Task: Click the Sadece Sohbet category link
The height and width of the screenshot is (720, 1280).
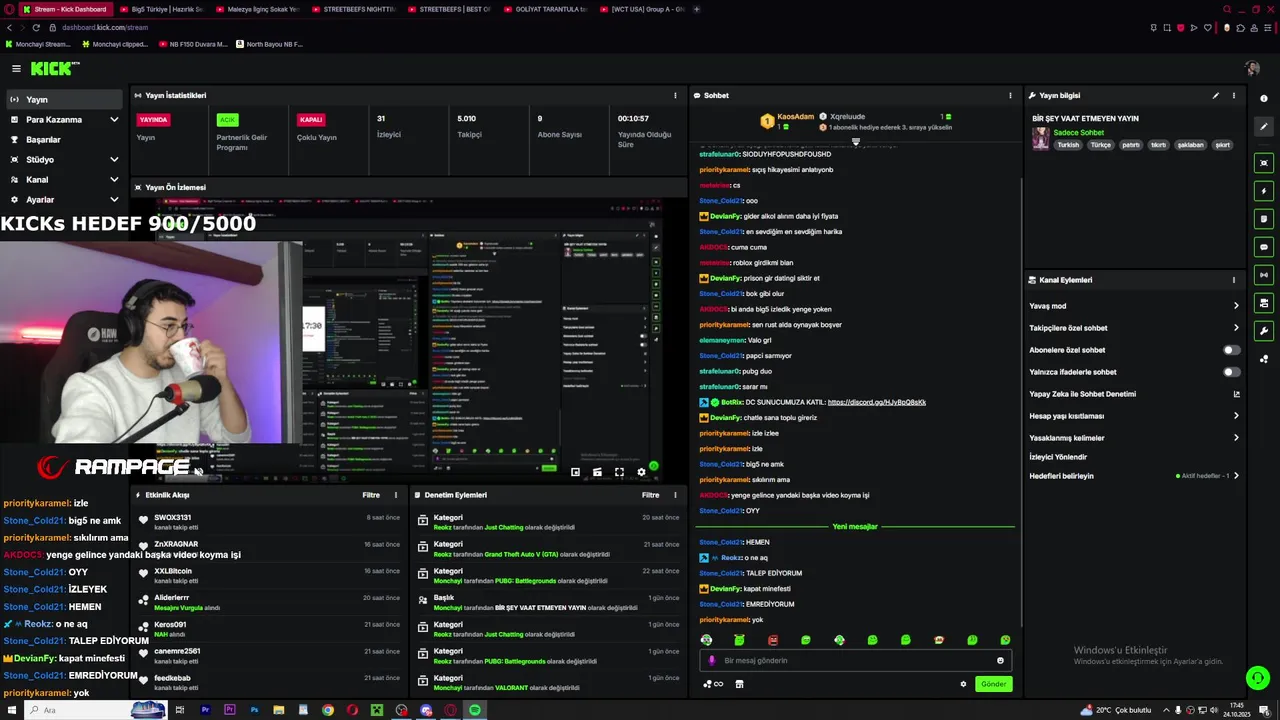Action: tap(1078, 133)
